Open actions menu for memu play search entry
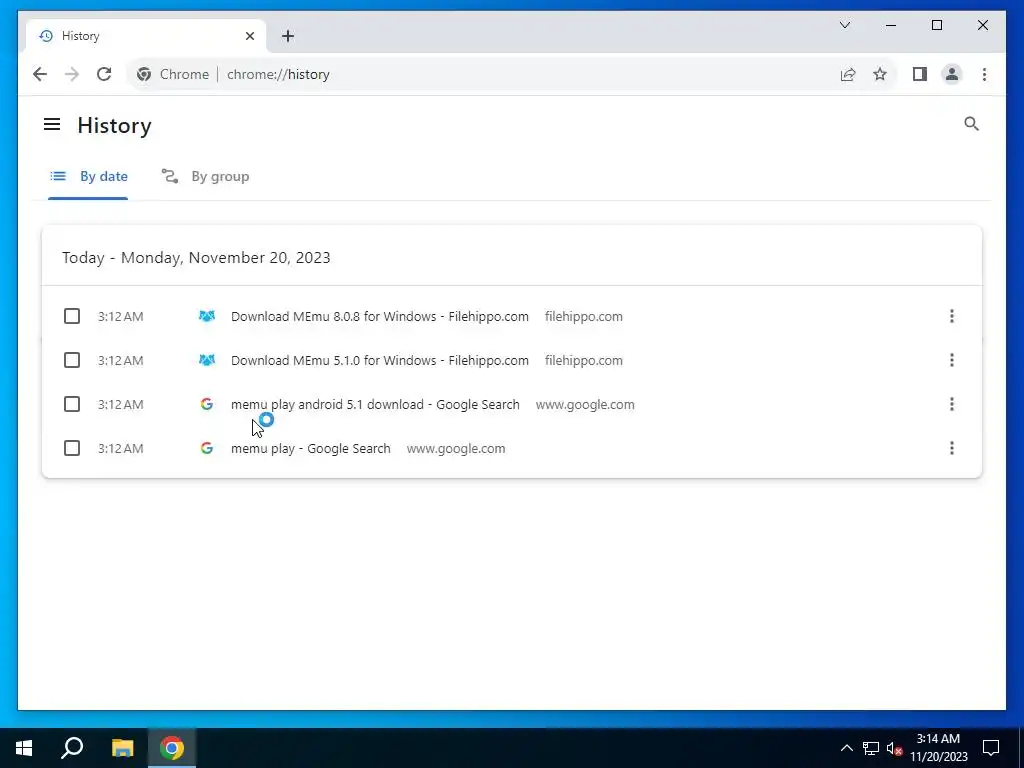Viewport: 1024px width, 768px height. [x=952, y=448]
